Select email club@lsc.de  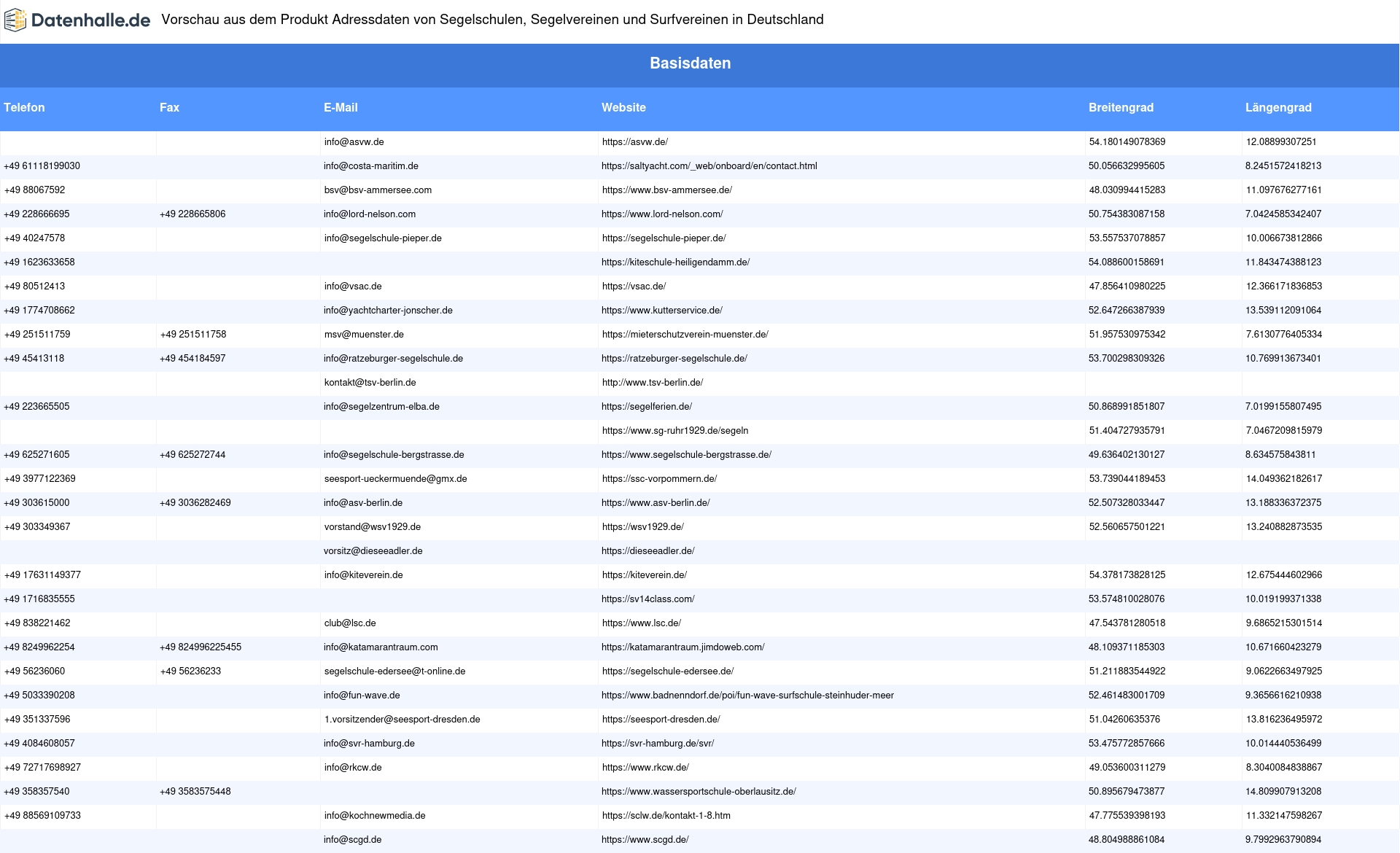click(350, 623)
